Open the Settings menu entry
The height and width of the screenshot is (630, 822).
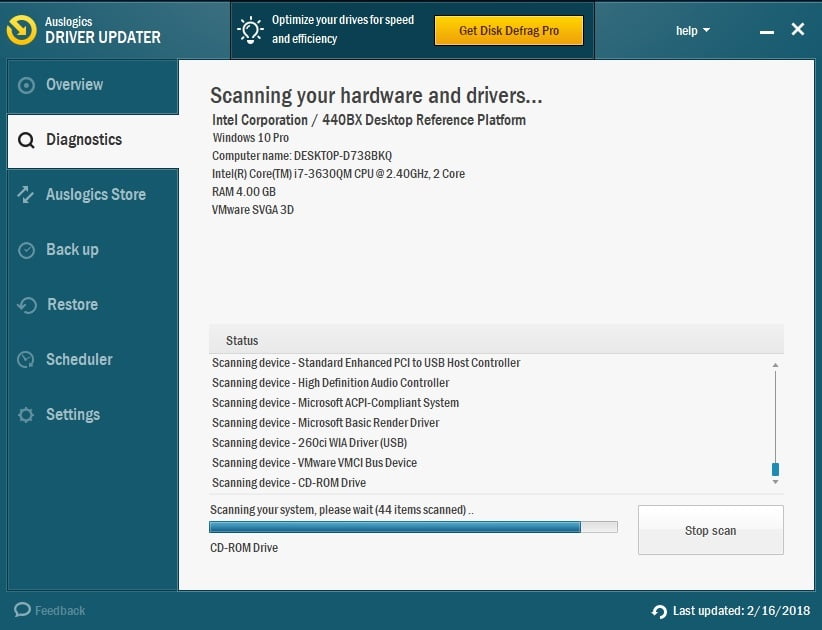point(73,414)
